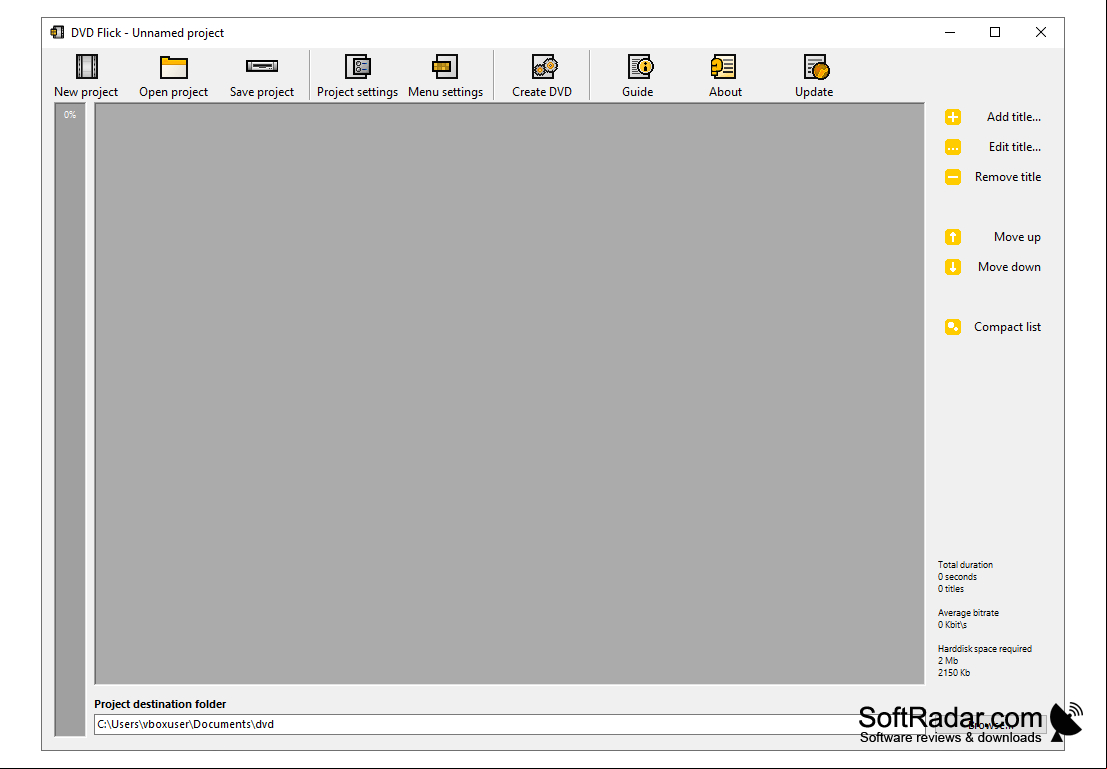Open Project settings
Viewport: 1107px width, 769px height.
(357, 76)
